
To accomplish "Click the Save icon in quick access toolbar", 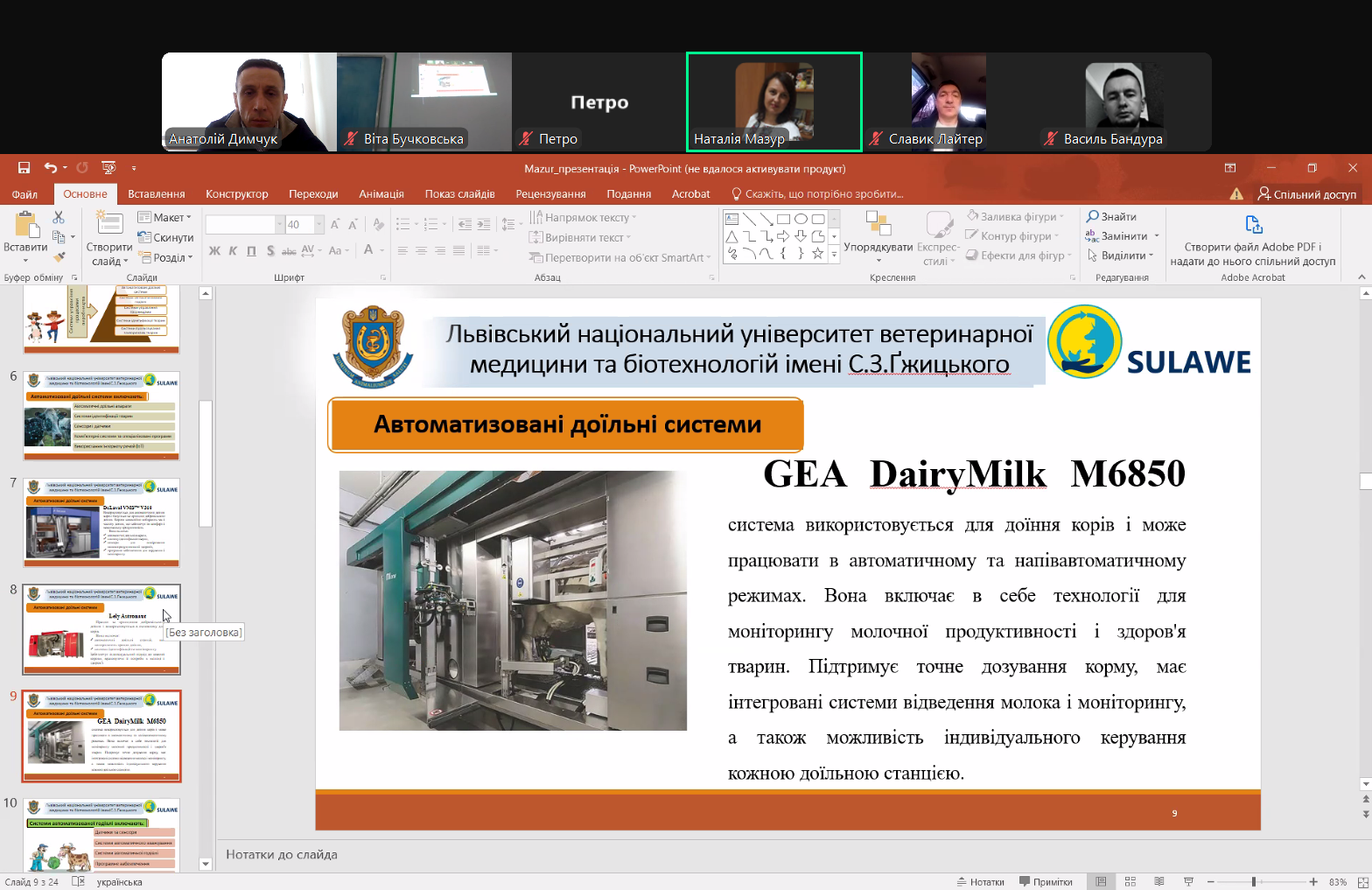I will [24, 168].
